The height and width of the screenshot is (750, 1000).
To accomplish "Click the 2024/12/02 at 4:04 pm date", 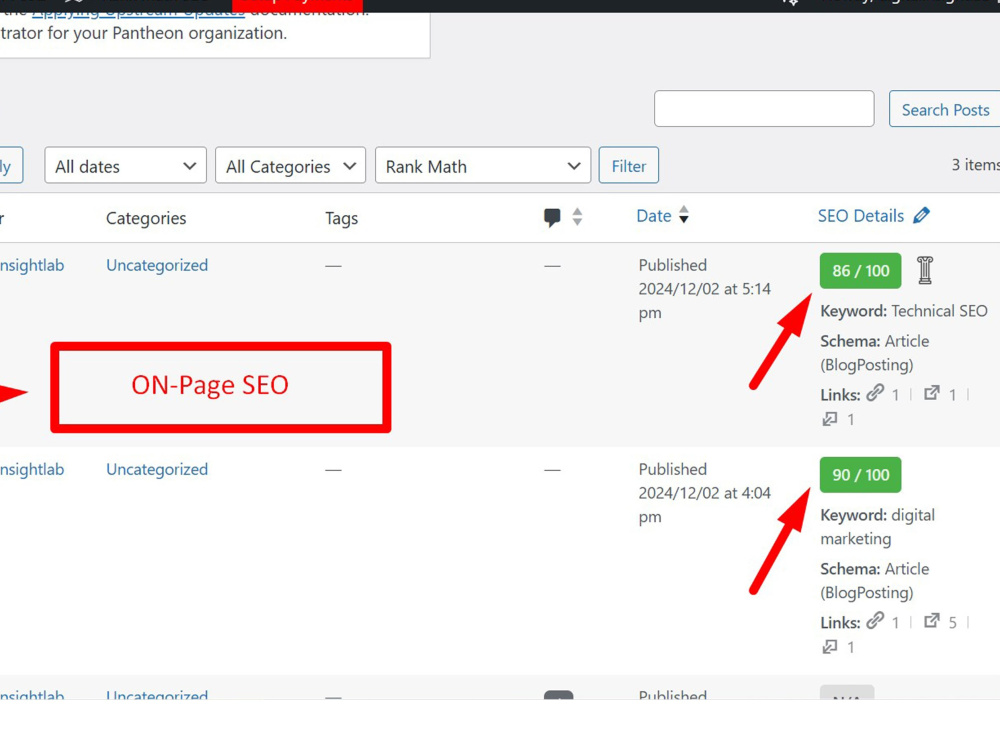I will click(705, 504).
